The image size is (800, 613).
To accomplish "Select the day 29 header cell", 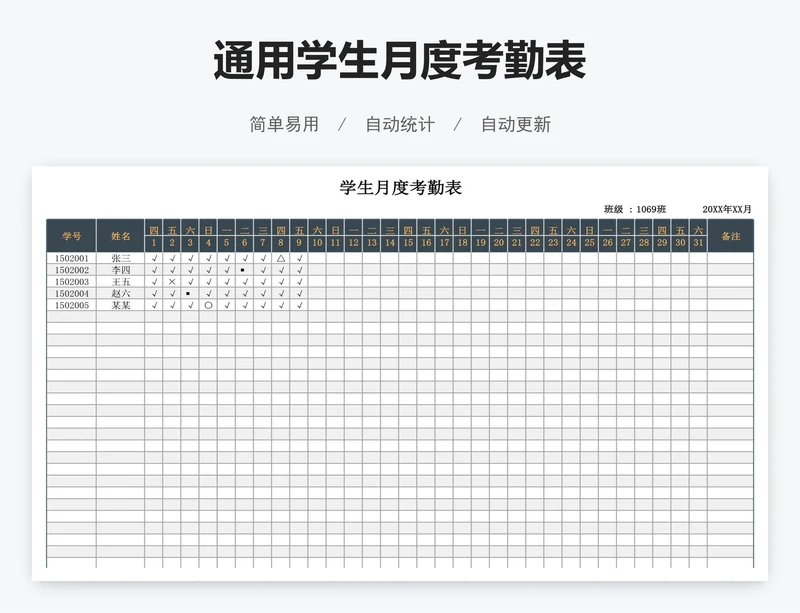I will 662,243.
